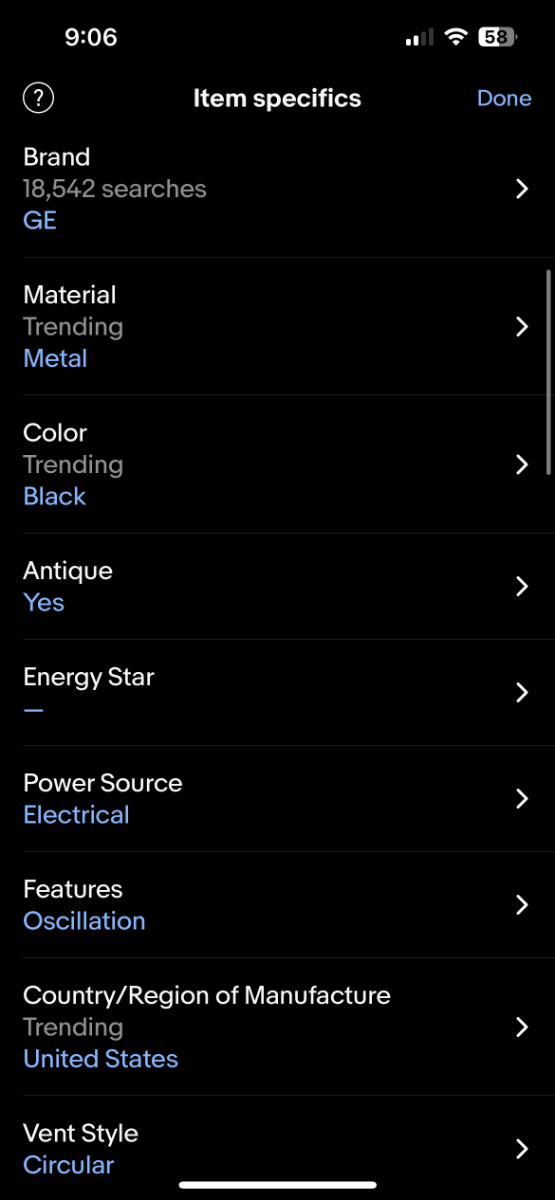Tap the cellular signal bars icon
The height and width of the screenshot is (1200, 555).
419,38
